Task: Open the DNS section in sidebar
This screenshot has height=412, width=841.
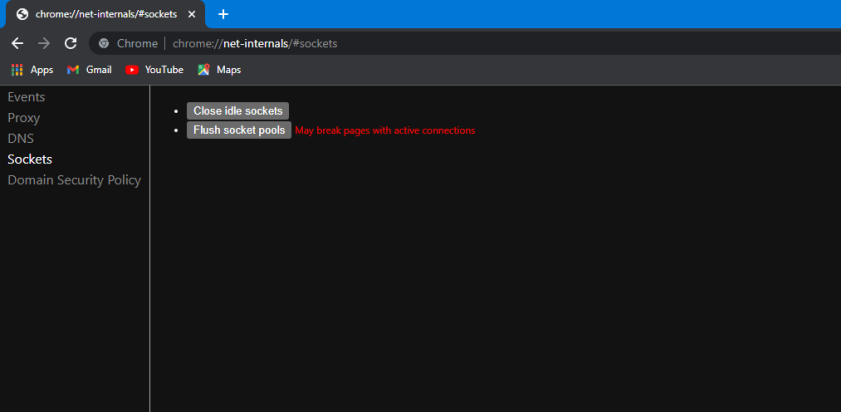Action: (21, 139)
